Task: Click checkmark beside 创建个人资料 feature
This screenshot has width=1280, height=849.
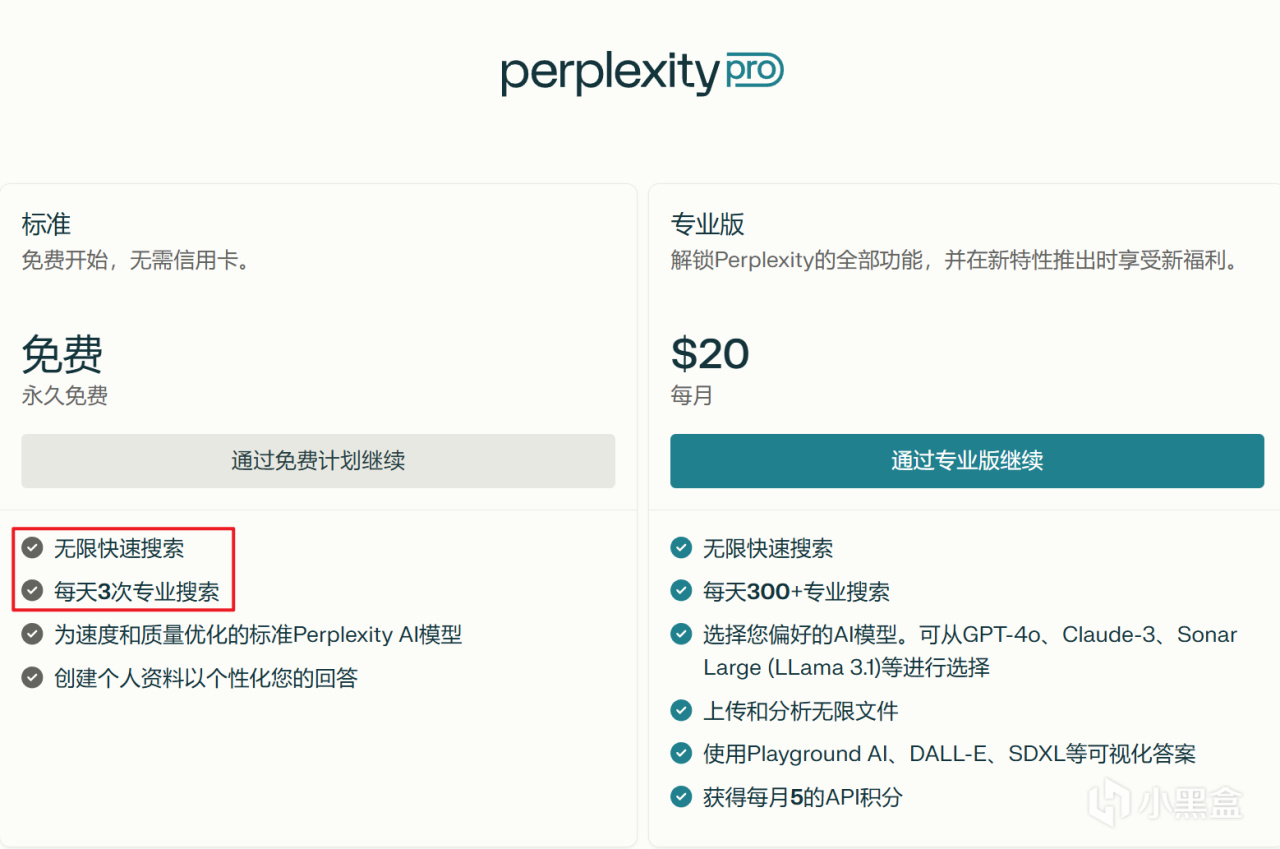Action: tap(33, 678)
